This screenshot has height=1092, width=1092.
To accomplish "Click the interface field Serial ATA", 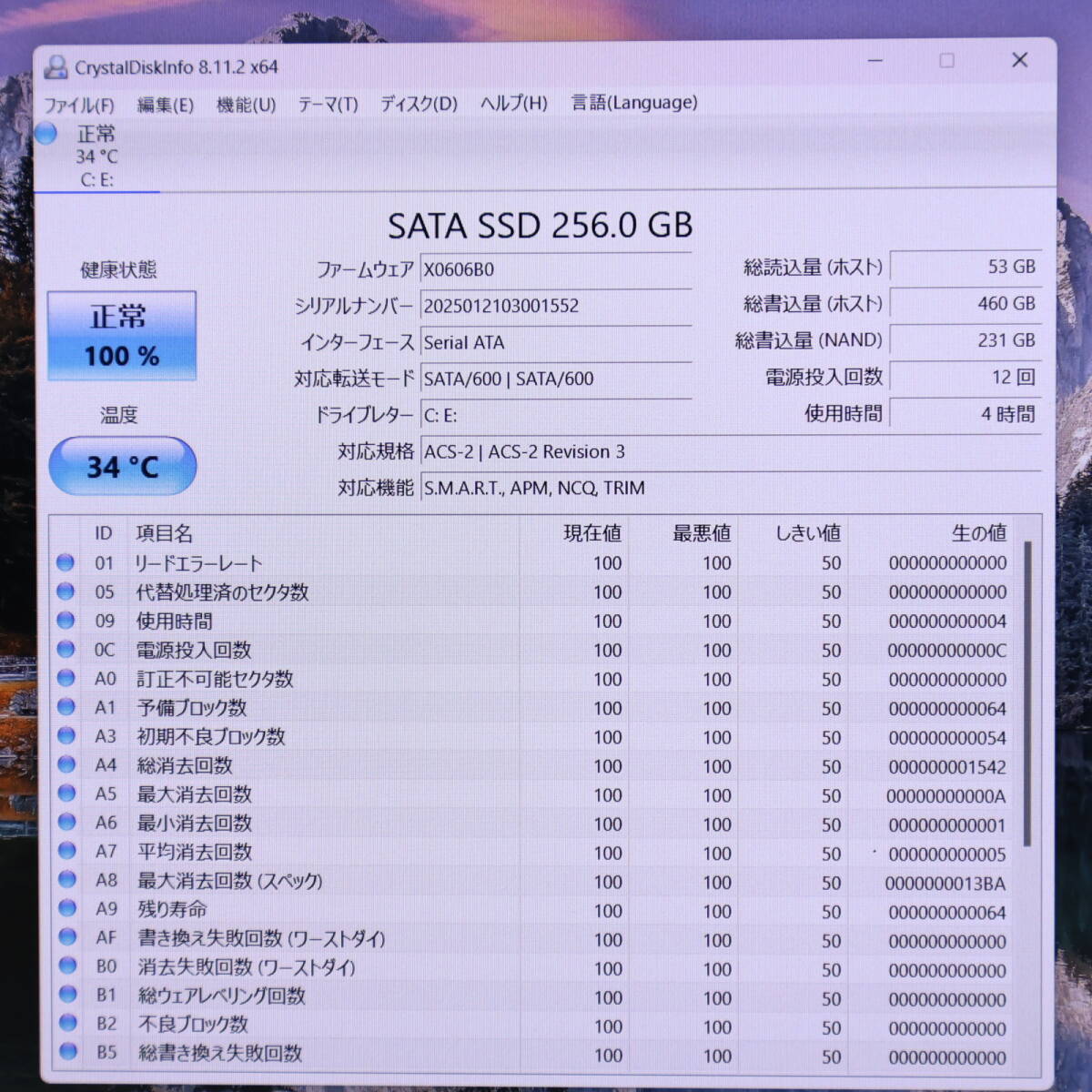I will pyautogui.click(x=556, y=342).
